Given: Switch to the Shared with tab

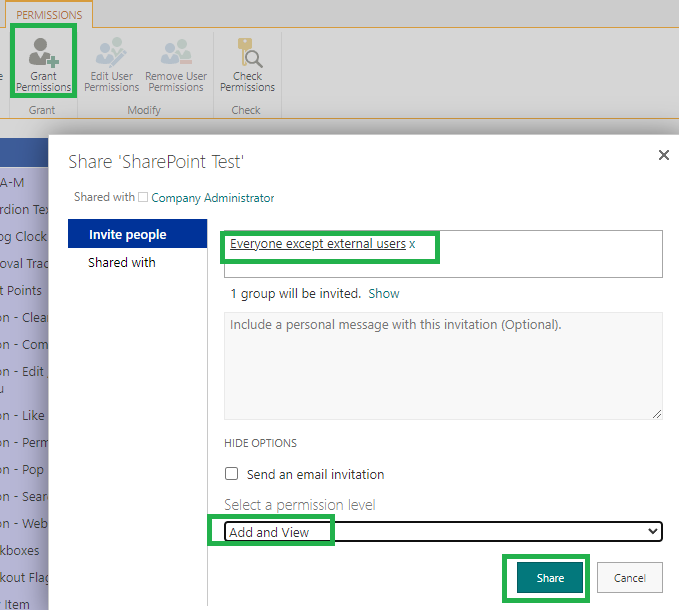Looking at the screenshot, I should click(x=122, y=262).
